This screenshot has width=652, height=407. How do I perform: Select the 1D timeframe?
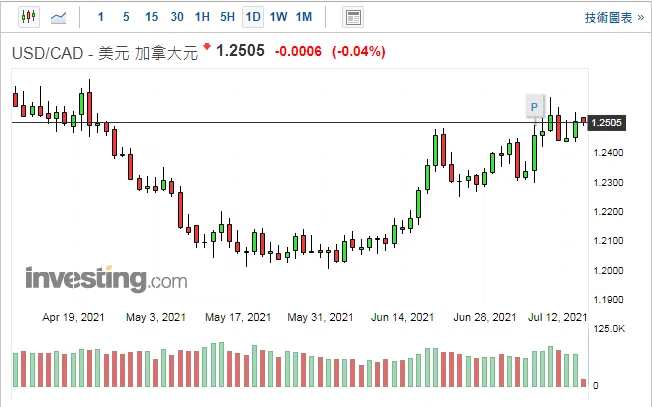[253, 17]
